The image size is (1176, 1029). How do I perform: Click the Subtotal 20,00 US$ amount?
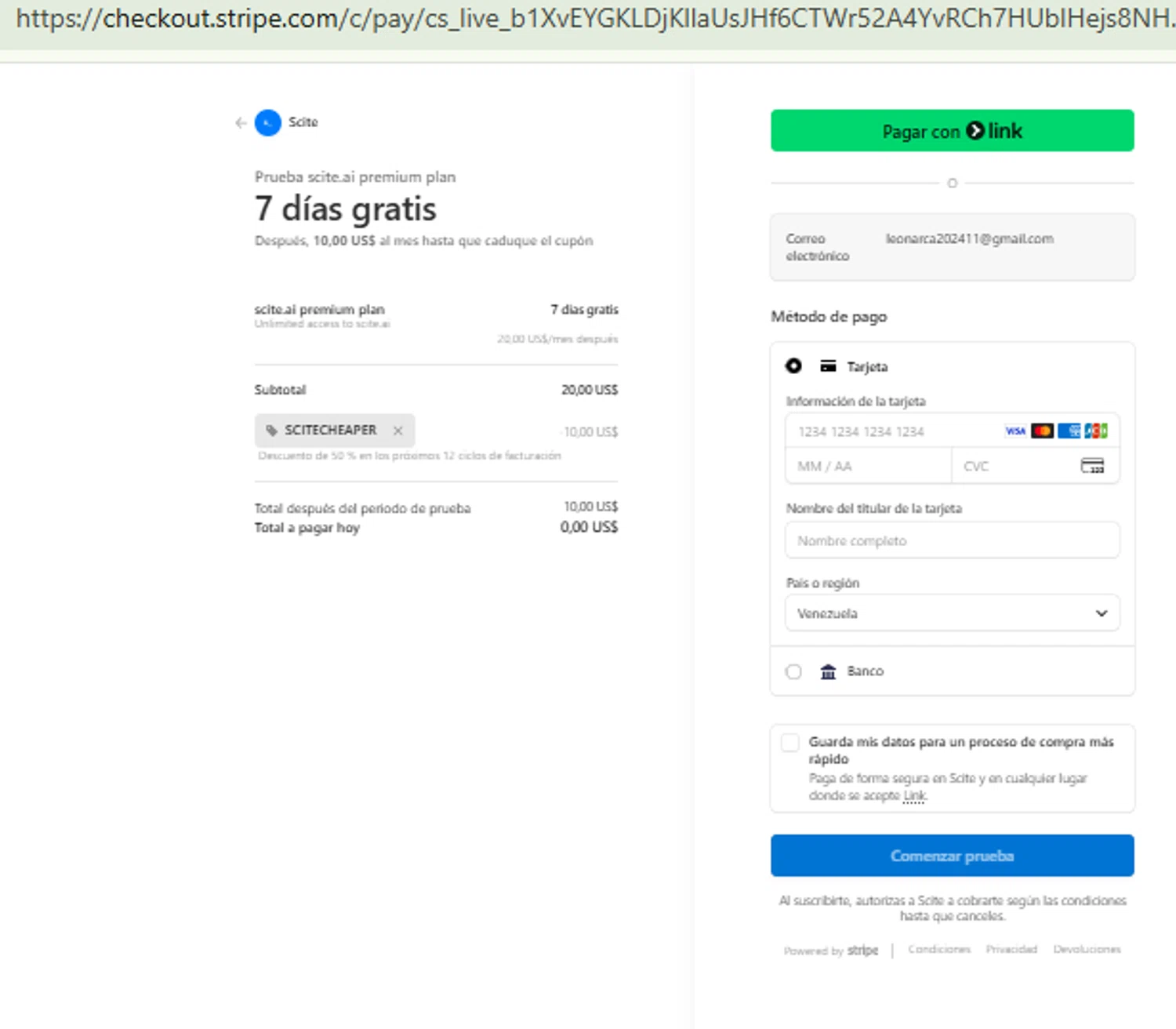point(590,390)
